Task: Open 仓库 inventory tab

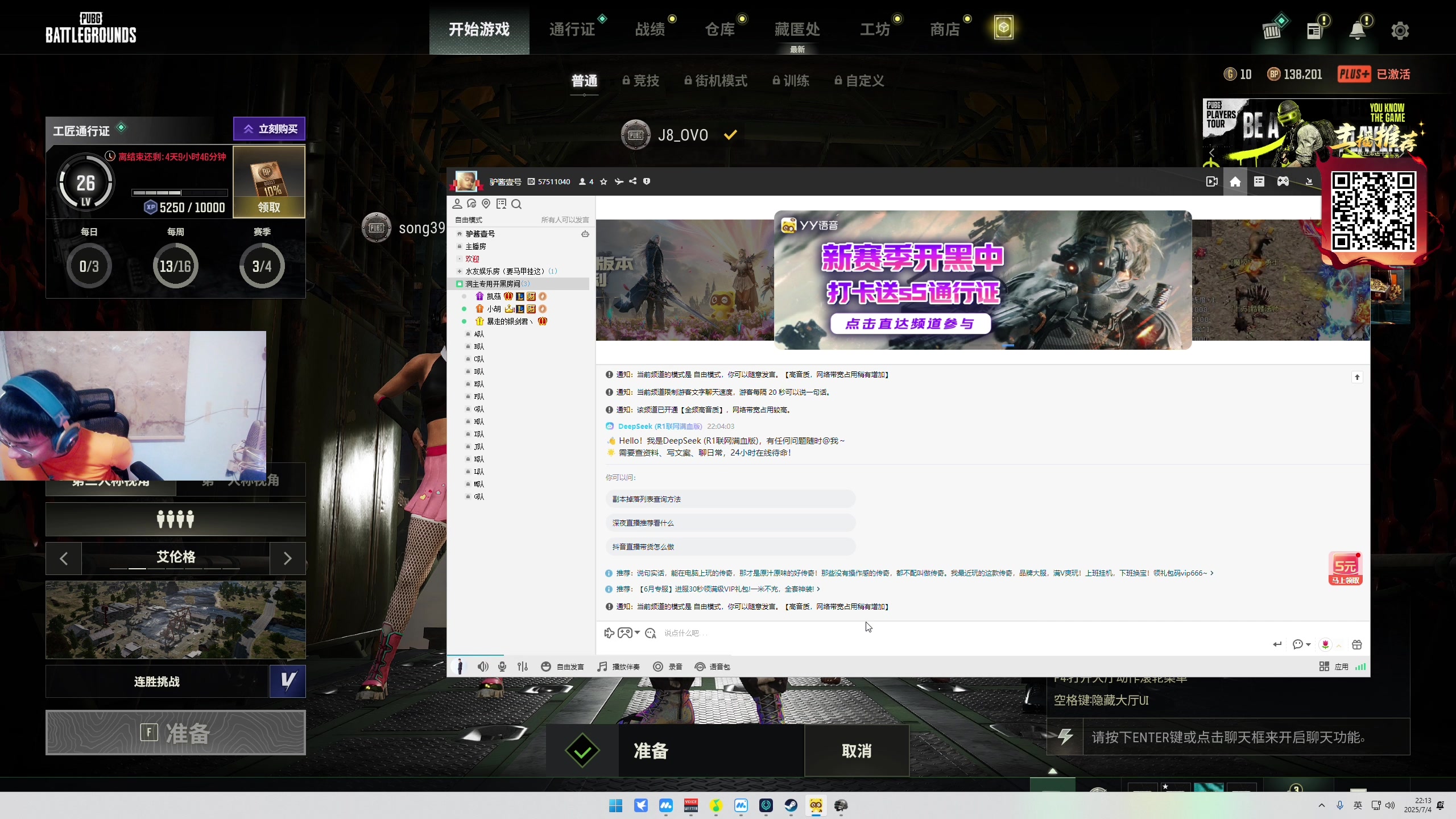Action: pos(720,29)
